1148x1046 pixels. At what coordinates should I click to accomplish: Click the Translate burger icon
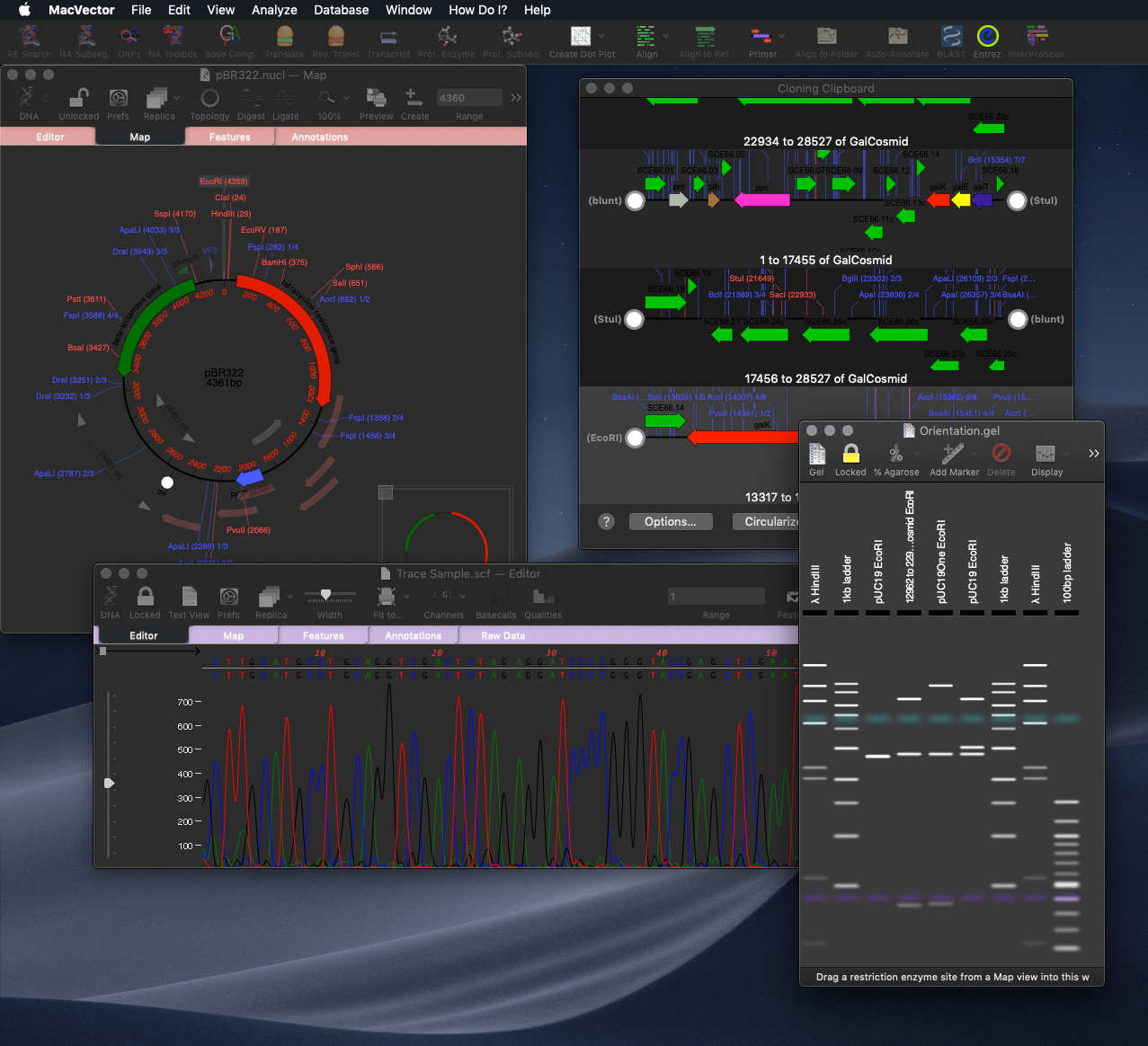tap(285, 36)
